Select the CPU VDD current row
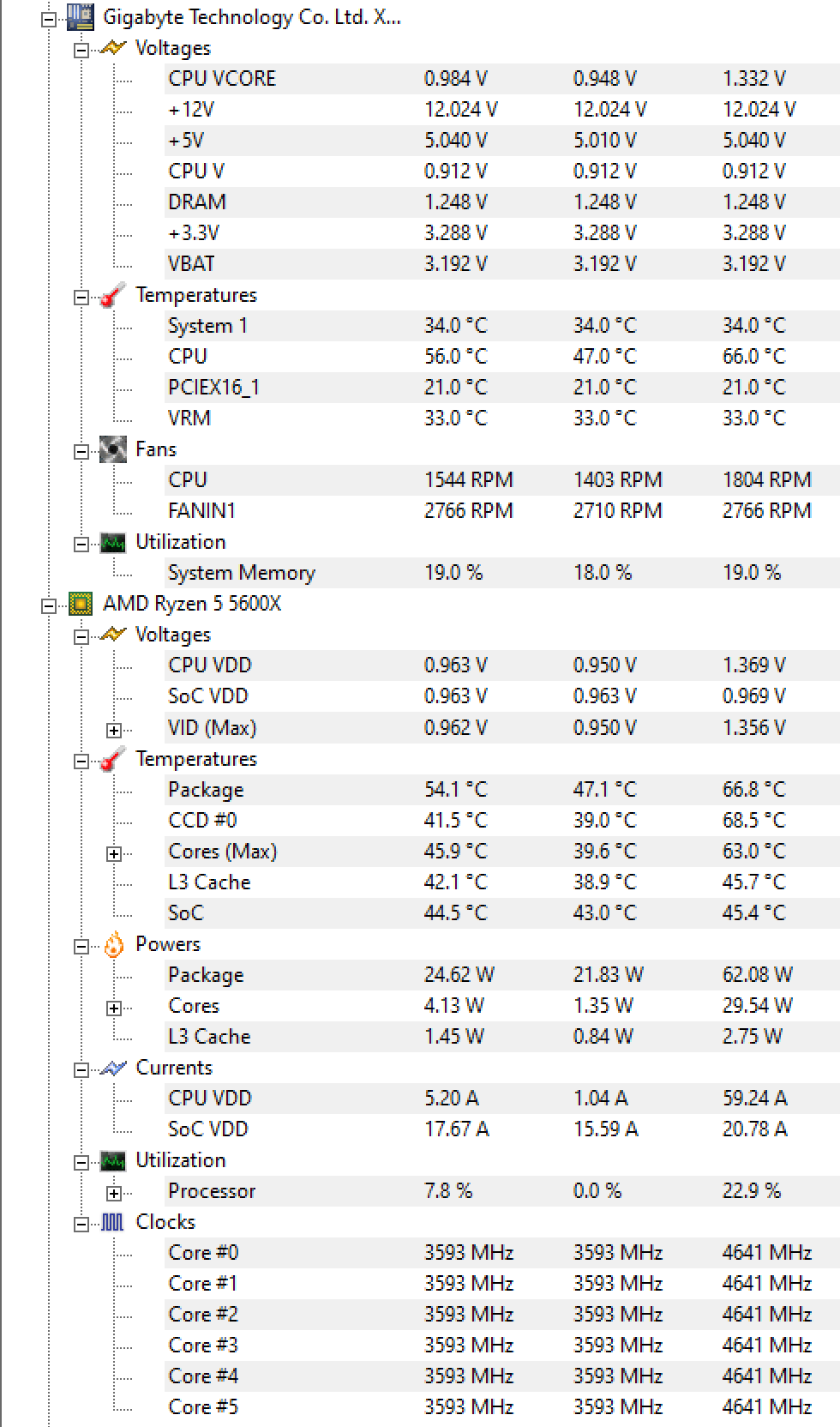 point(502,1099)
